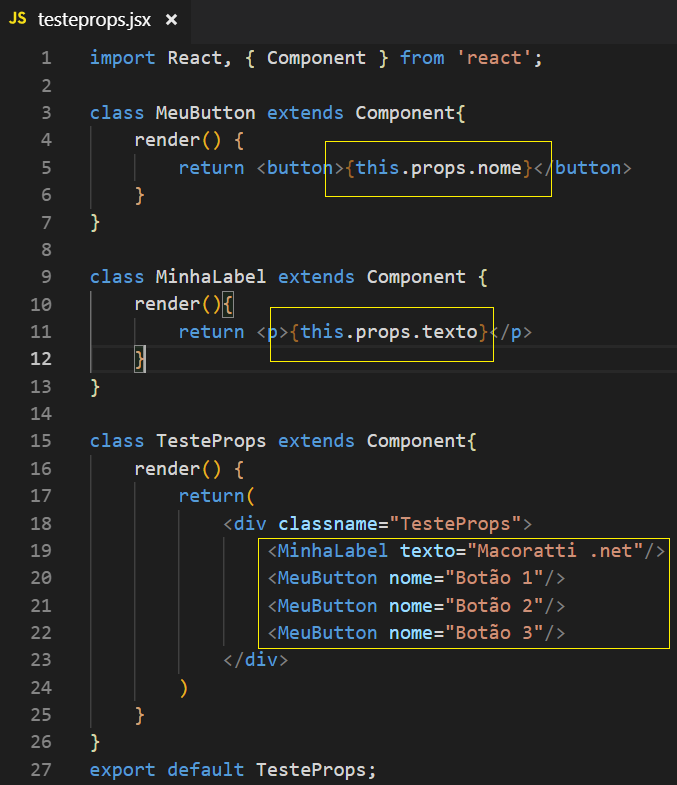Click 'render()' on line 10

[178, 304]
